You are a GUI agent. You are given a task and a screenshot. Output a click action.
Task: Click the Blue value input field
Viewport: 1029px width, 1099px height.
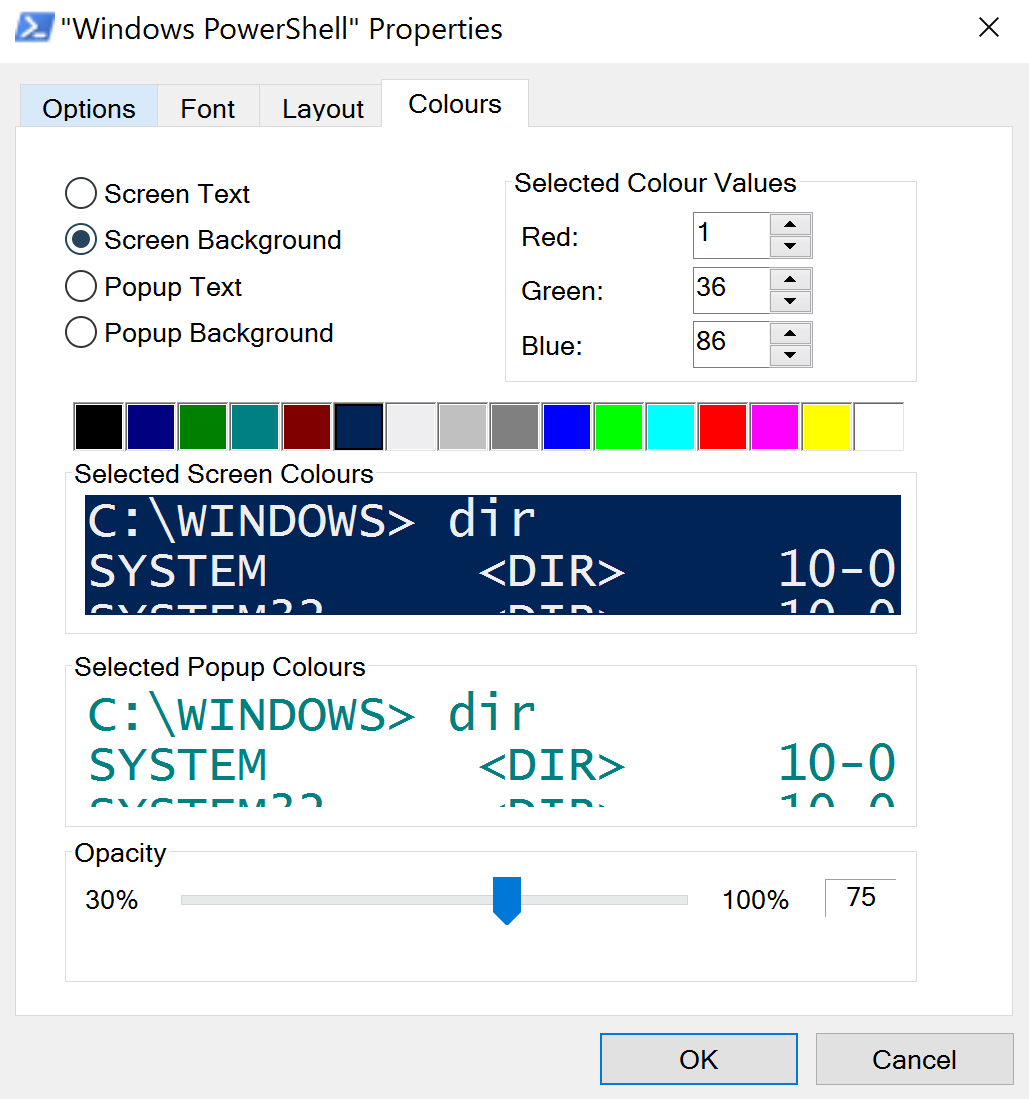(x=731, y=344)
